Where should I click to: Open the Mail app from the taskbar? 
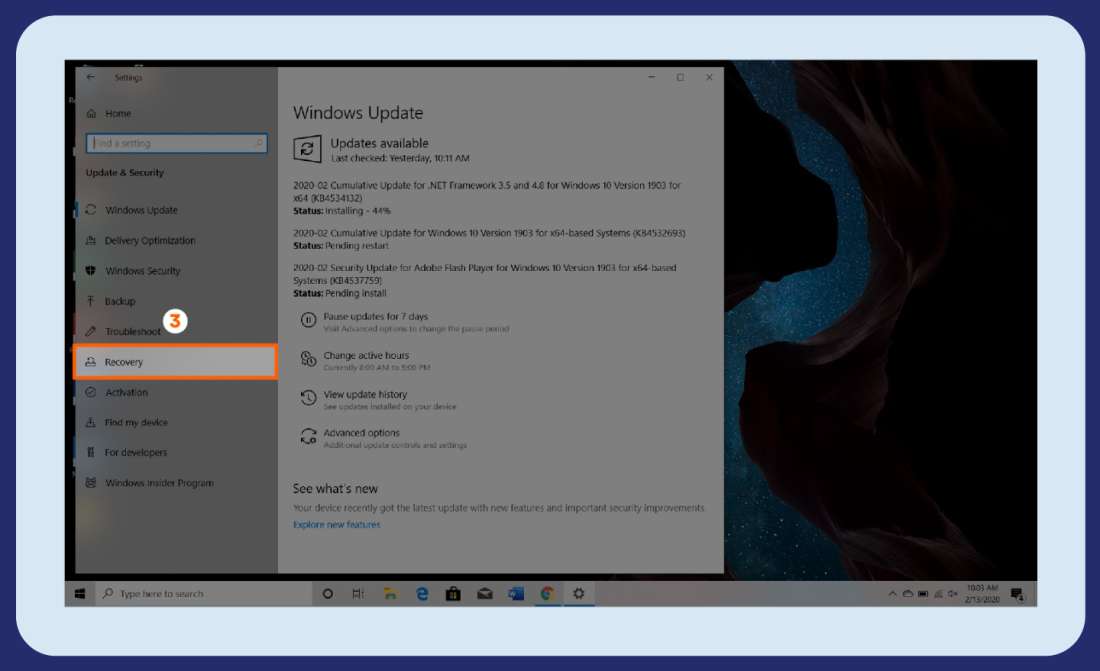pos(484,593)
